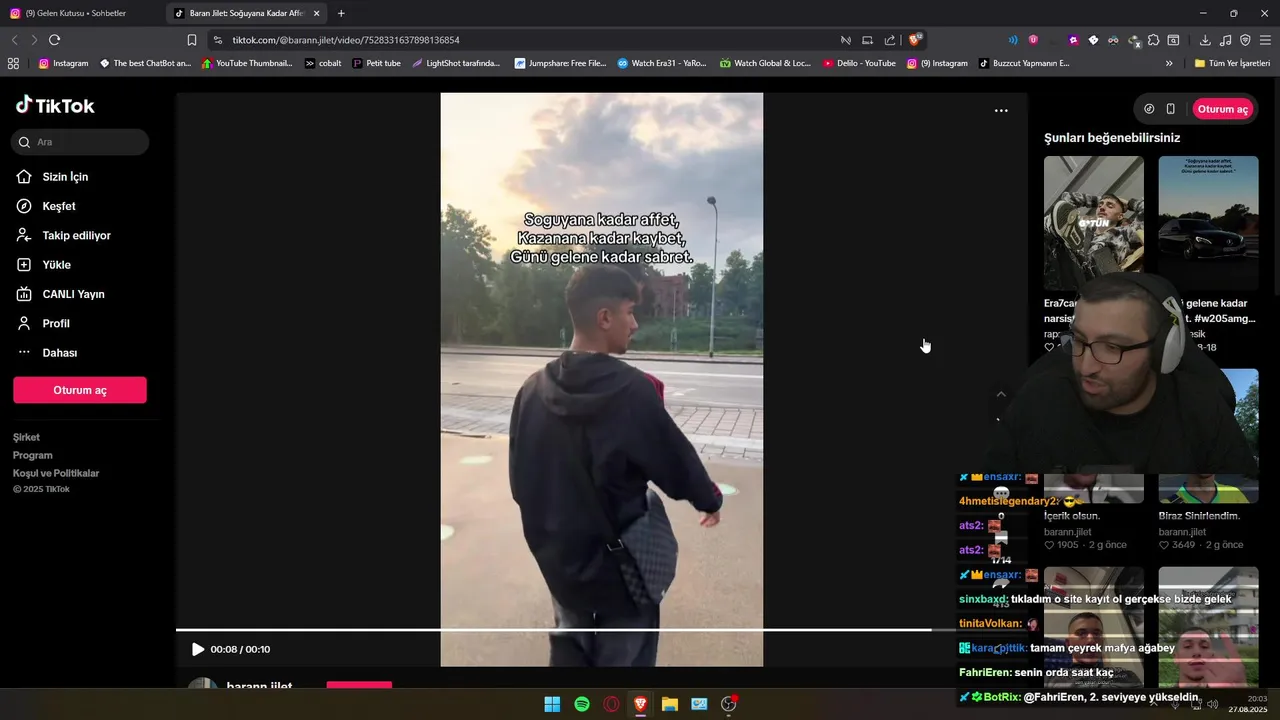Click the share page icon in address bar
This screenshot has height=720, width=1280.
click(x=889, y=40)
